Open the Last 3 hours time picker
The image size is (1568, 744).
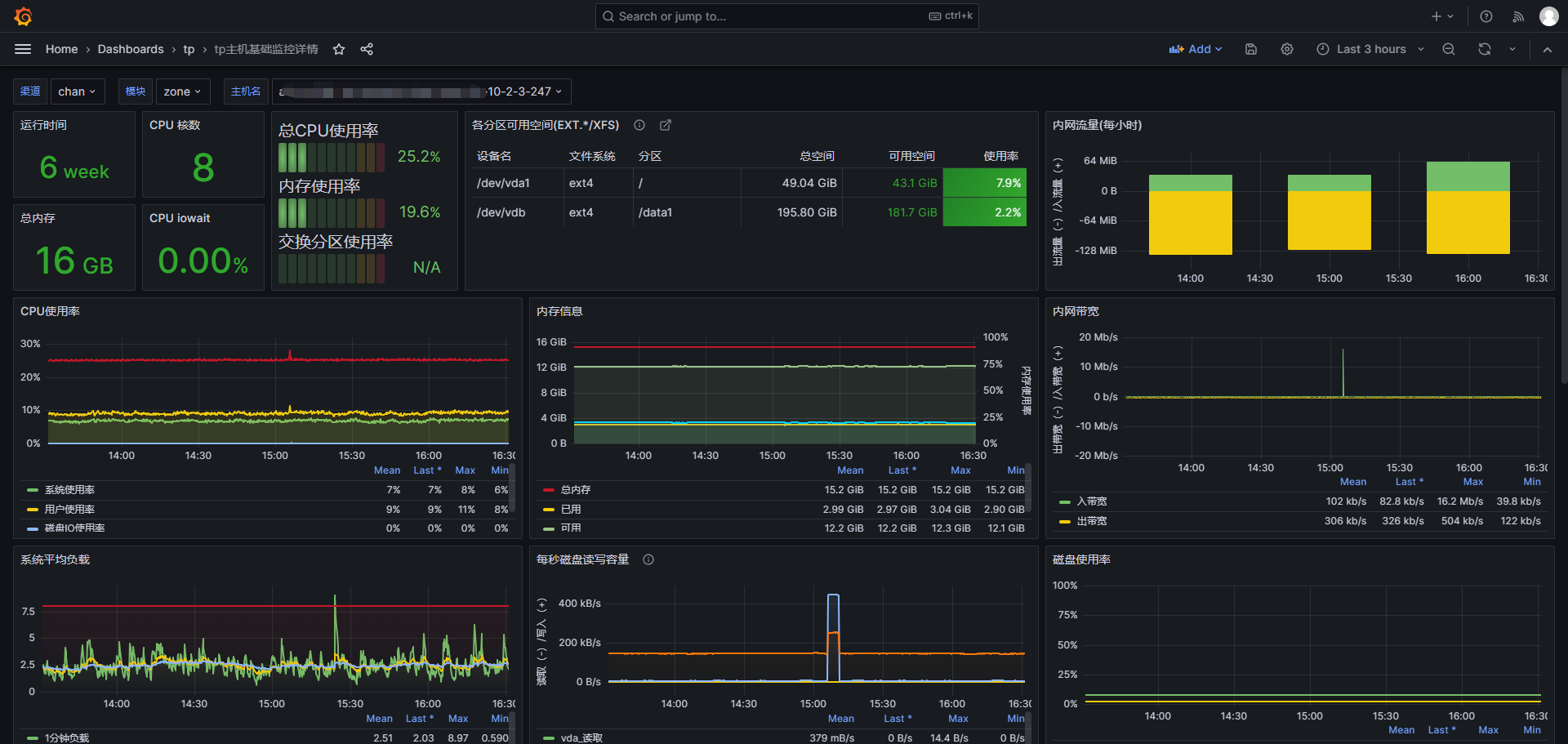click(1371, 49)
